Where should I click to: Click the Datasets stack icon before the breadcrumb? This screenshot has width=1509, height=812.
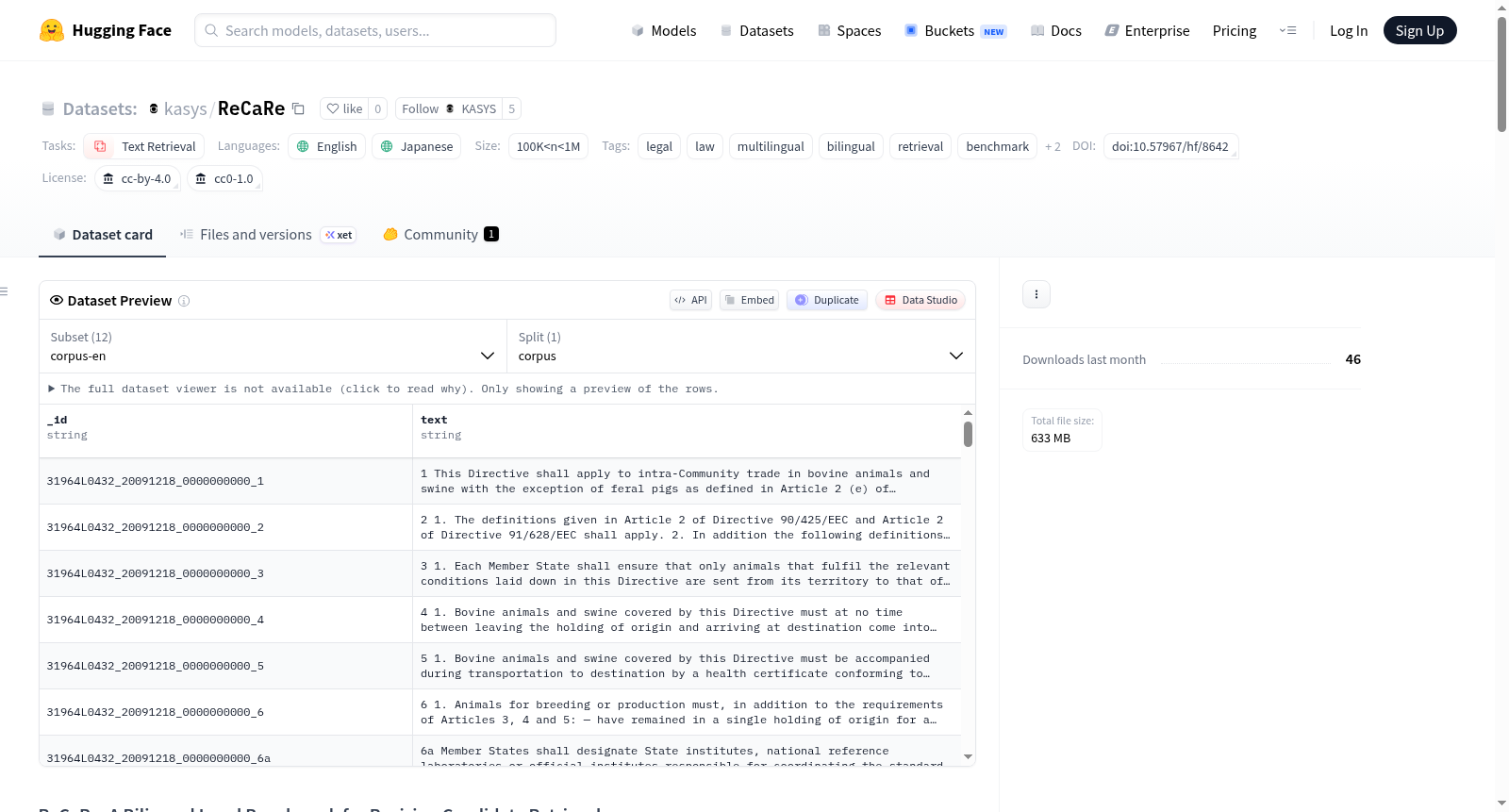[x=48, y=108]
